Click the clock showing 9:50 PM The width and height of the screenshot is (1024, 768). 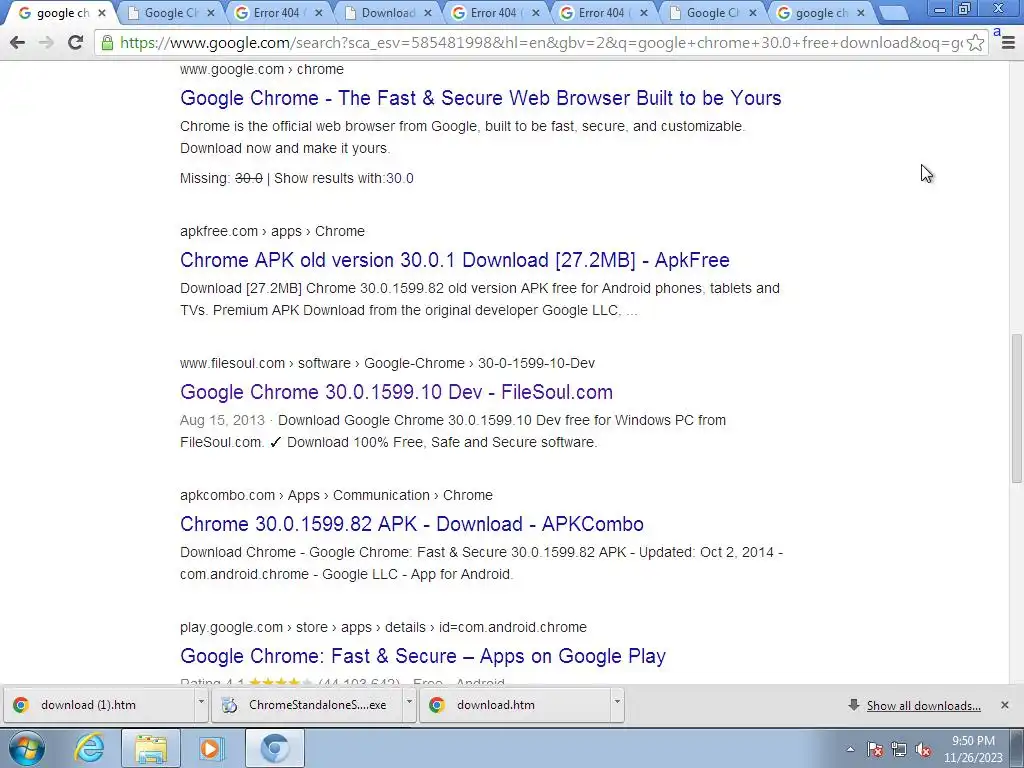click(x=972, y=741)
